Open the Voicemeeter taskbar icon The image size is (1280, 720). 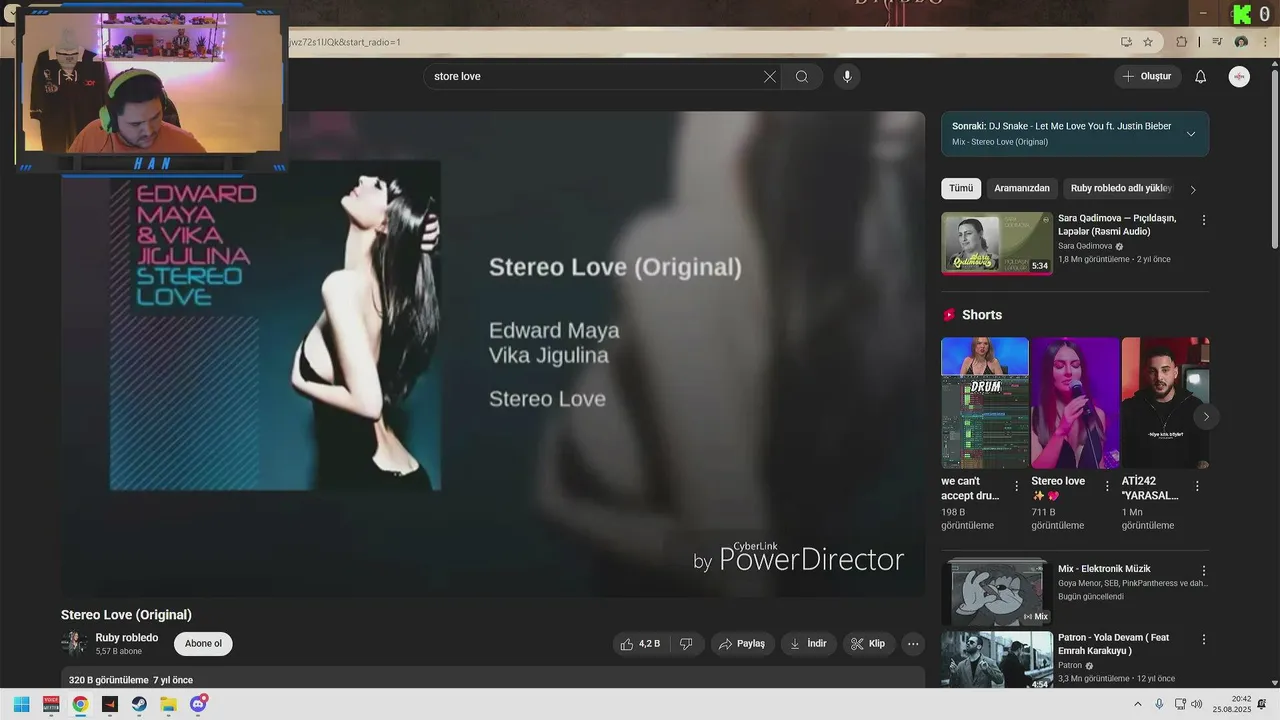click(x=51, y=704)
